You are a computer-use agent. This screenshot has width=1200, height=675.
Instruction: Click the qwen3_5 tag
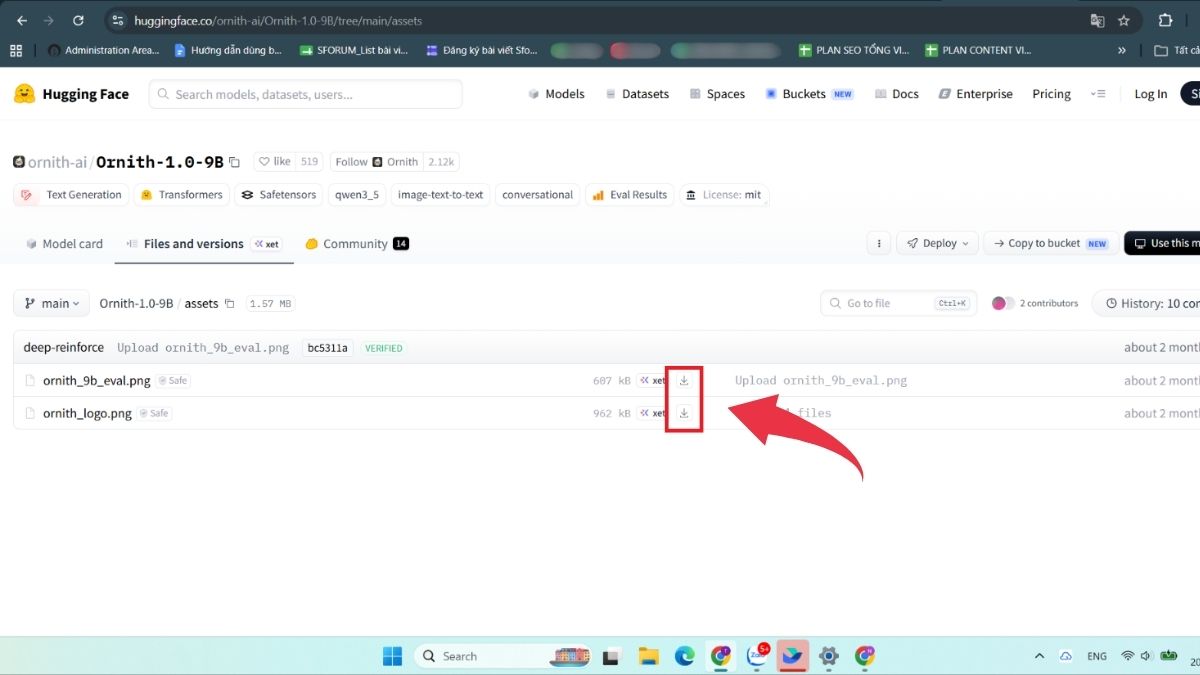point(355,195)
